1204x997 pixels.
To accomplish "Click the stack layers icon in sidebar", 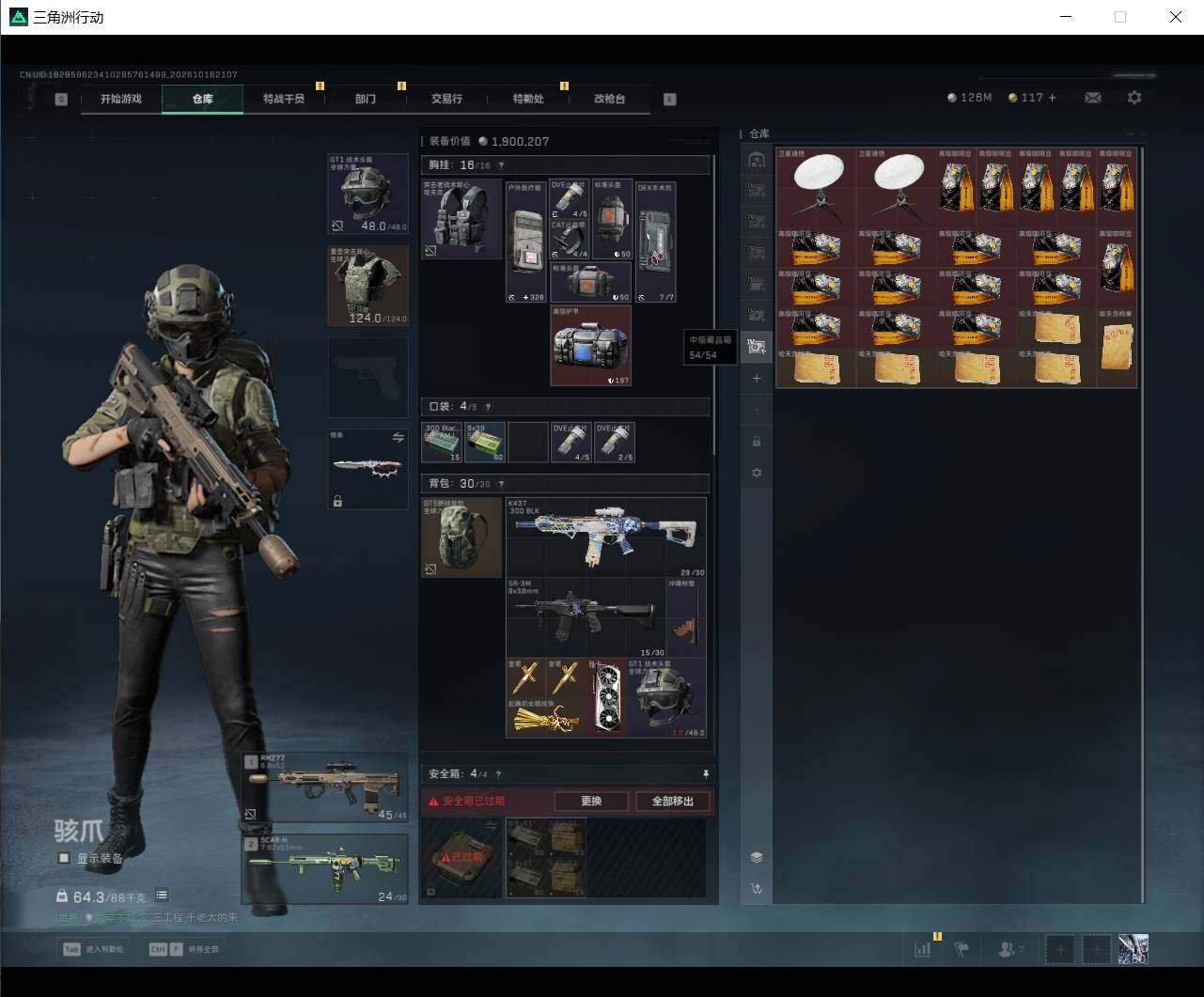I will (x=757, y=857).
